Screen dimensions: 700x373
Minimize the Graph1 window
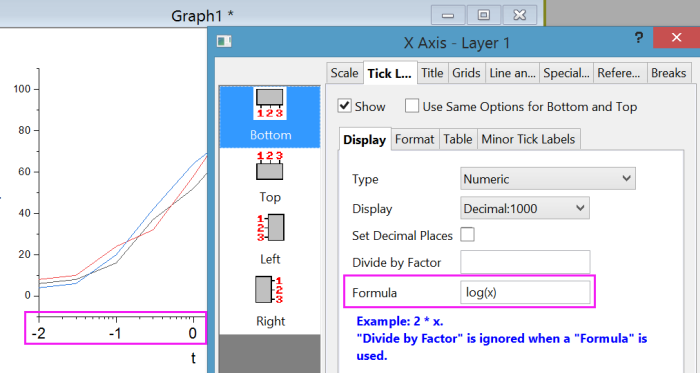[448, 15]
